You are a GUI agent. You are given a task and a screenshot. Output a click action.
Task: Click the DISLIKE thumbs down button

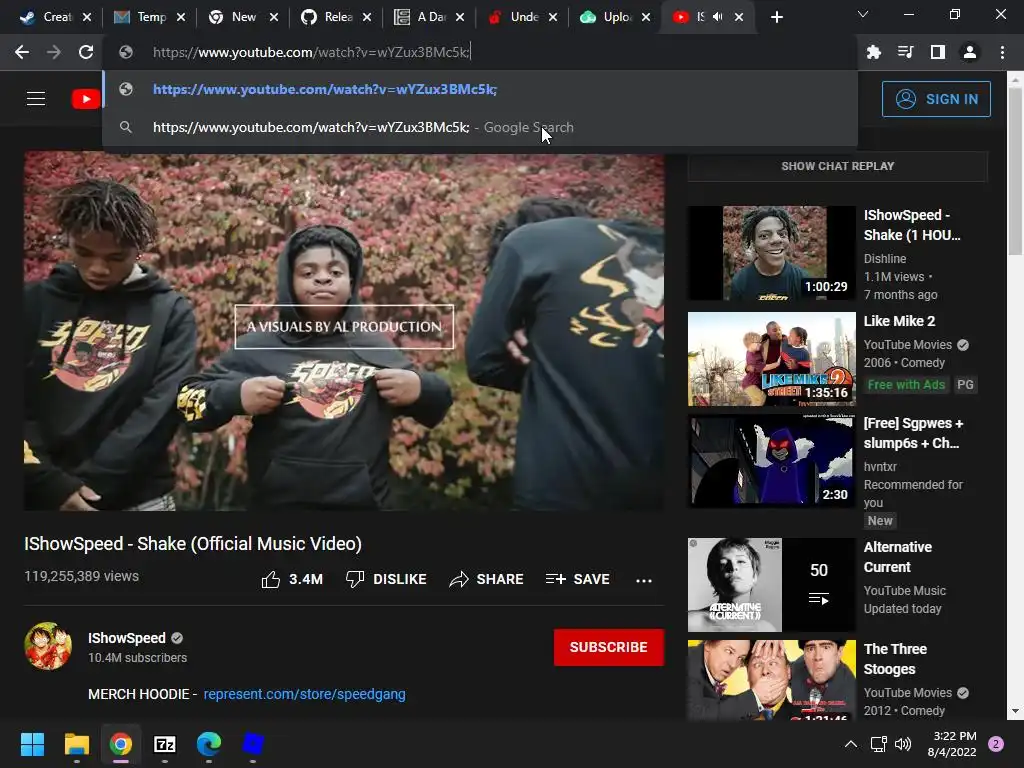386,579
